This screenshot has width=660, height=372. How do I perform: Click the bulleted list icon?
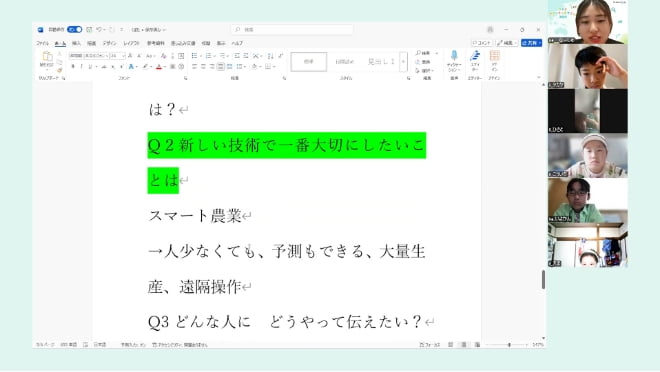[194, 56]
